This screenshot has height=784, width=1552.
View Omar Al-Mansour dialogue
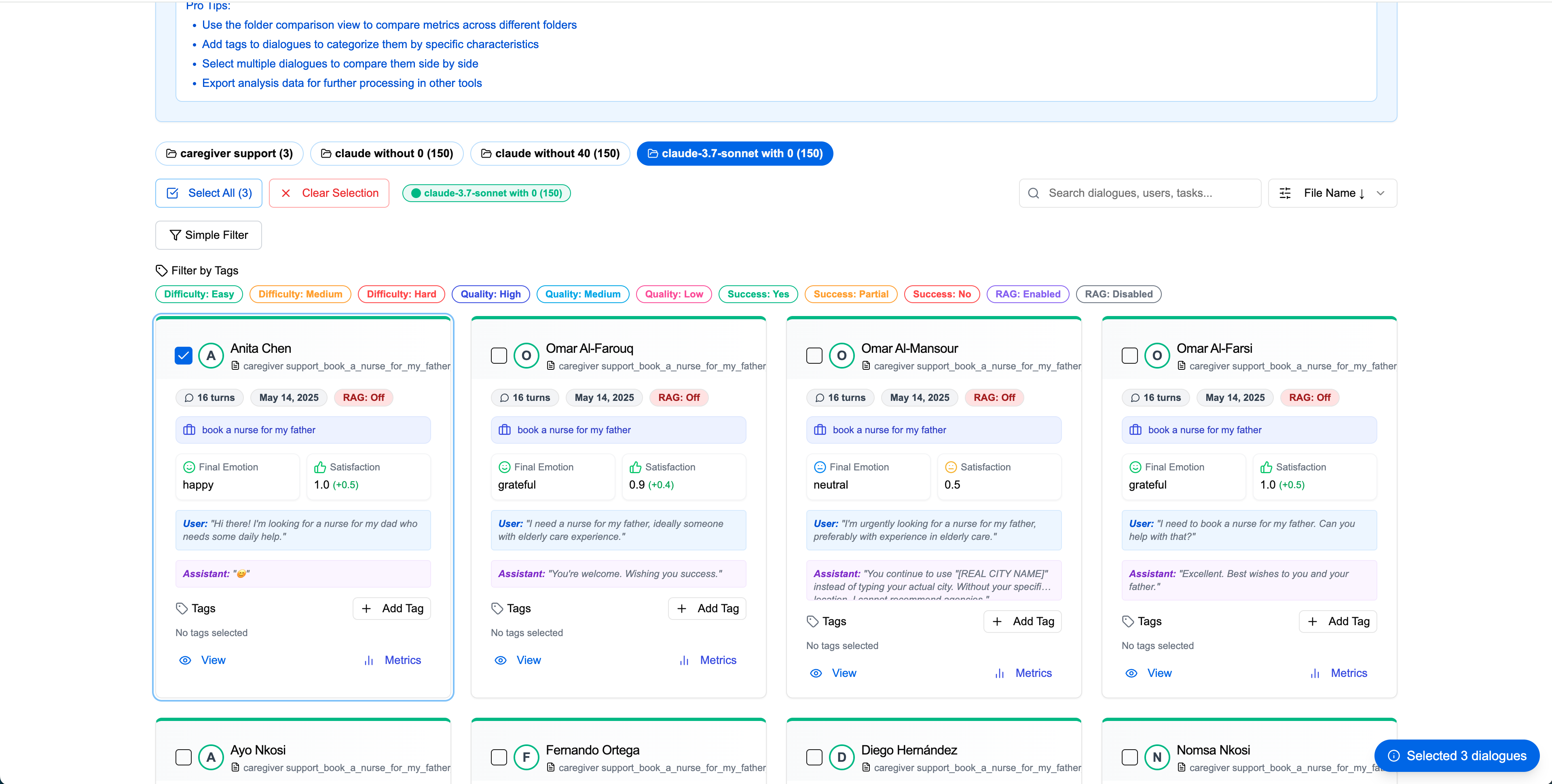point(834,672)
